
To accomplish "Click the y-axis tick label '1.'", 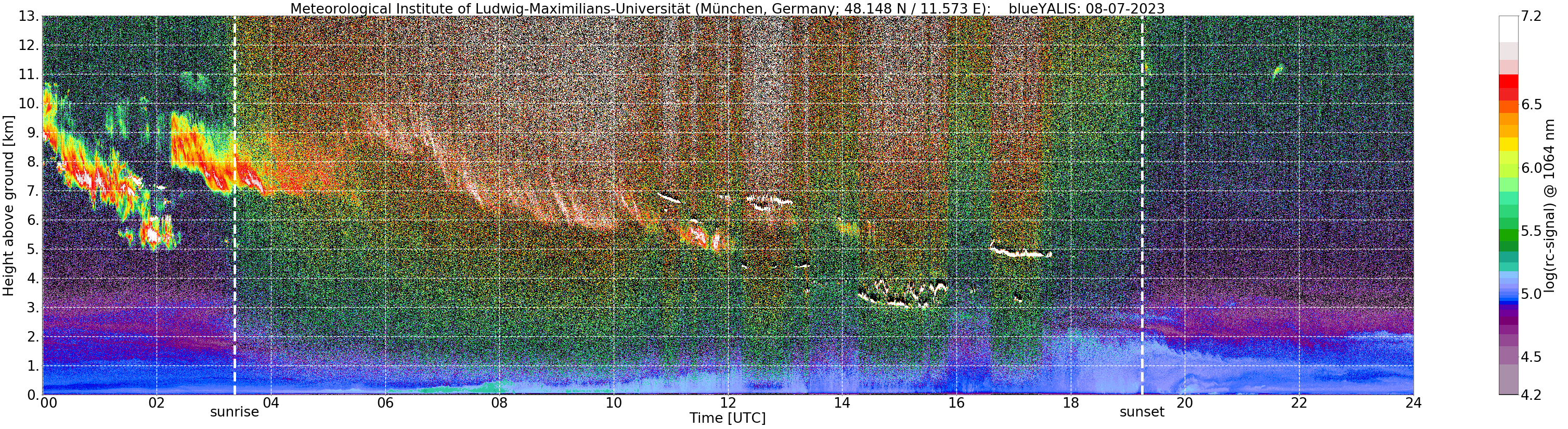I will [33, 366].
